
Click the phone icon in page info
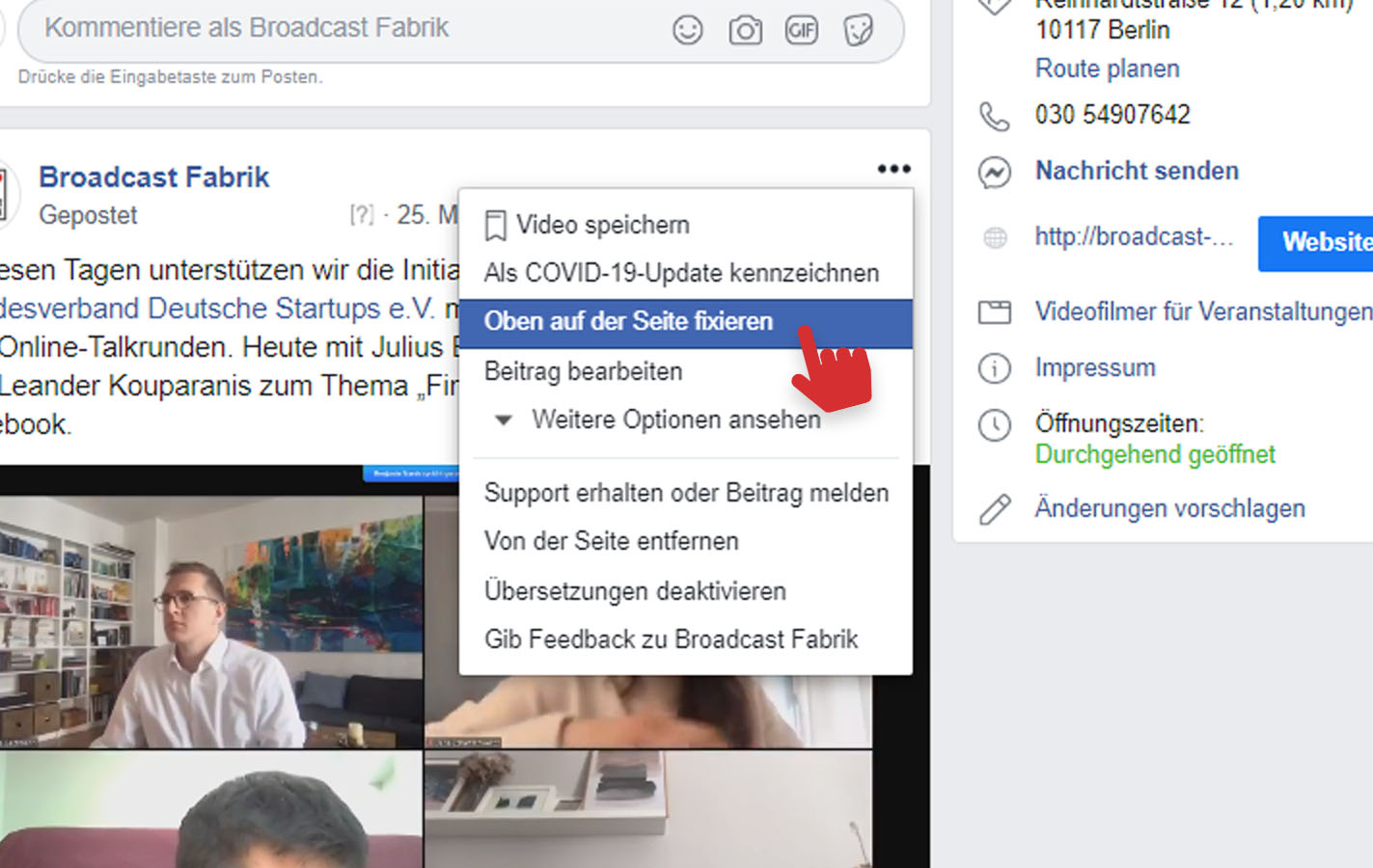tap(995, 117)
